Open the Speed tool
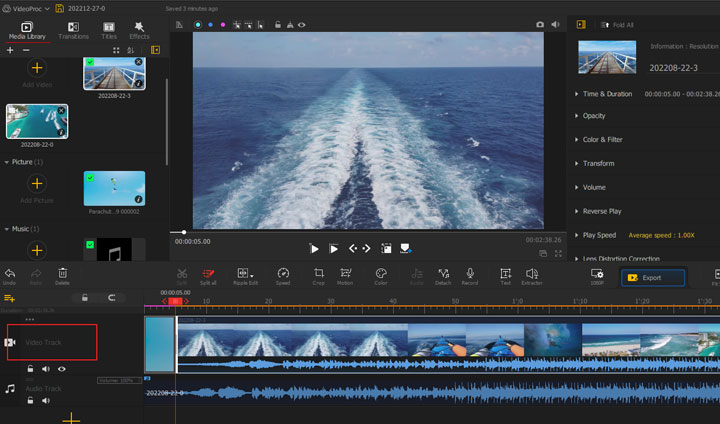This screenshot has height=424, width=720. point(283,275)
